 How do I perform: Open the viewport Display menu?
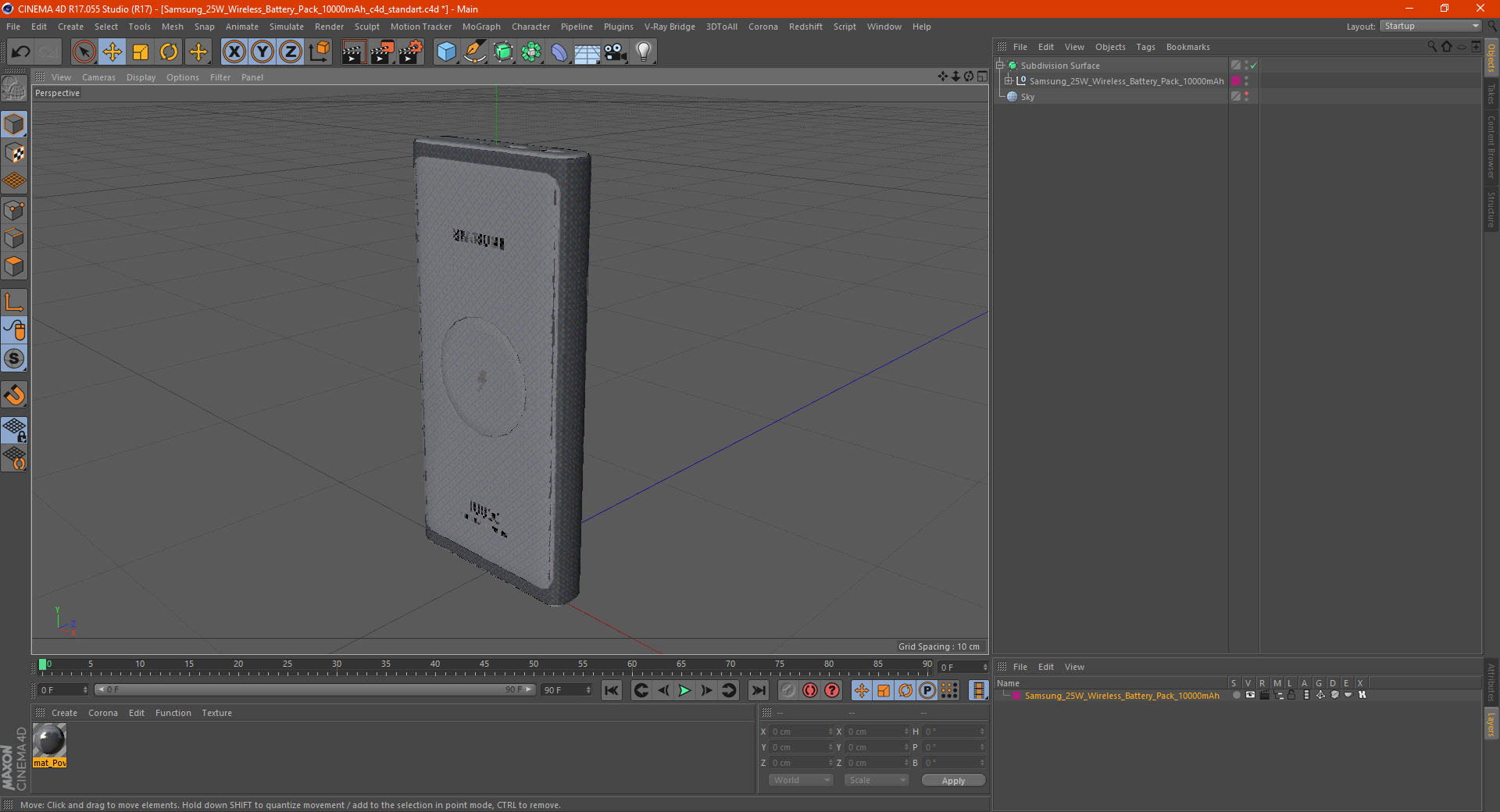click(141, 77)
